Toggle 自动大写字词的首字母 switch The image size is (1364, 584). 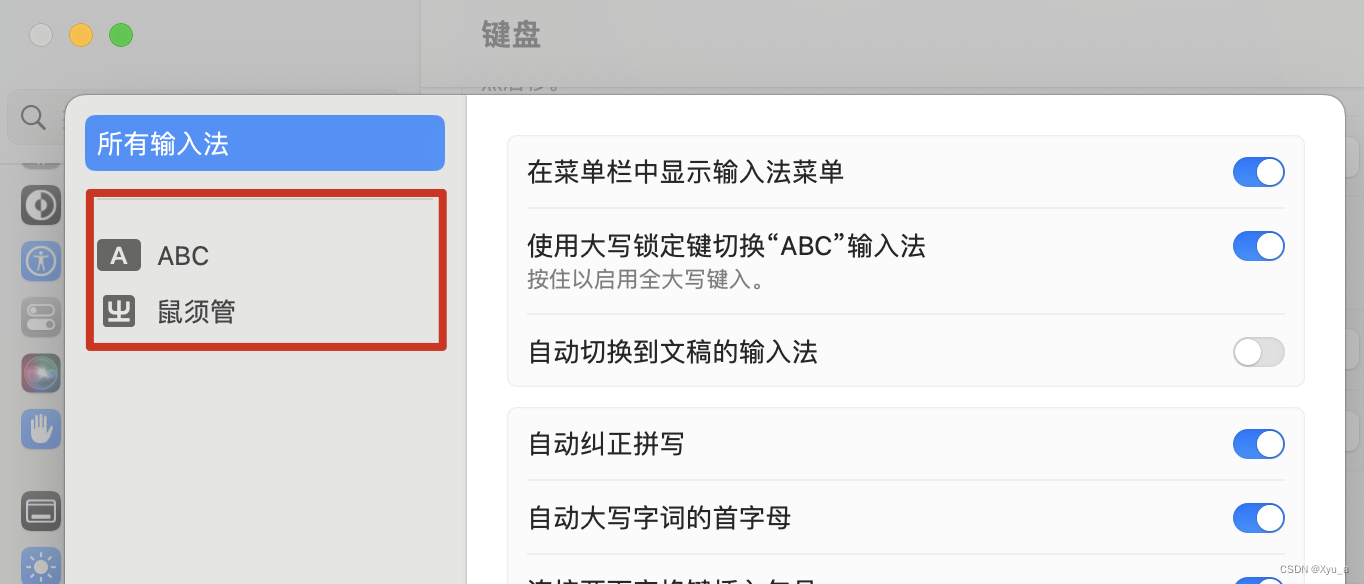(1258, 518)
